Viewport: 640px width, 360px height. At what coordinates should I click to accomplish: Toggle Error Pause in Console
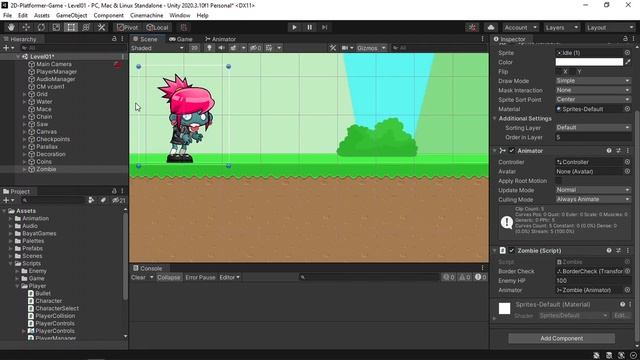pos(200,277)
